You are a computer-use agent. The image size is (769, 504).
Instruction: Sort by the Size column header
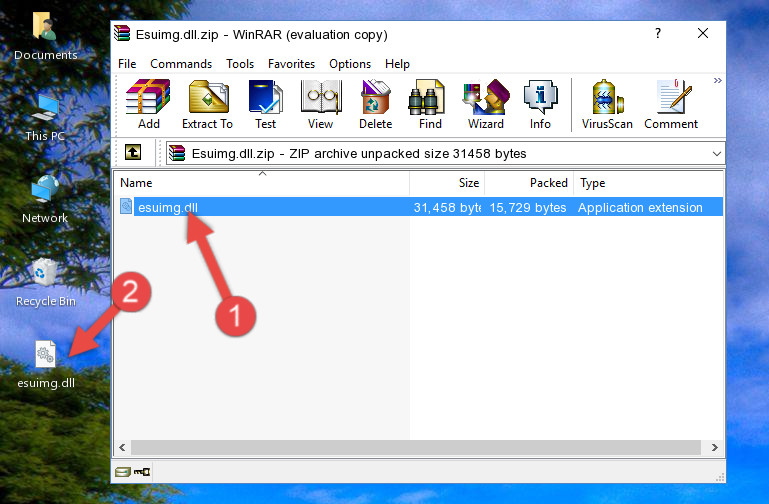click(x=447, y=183)
